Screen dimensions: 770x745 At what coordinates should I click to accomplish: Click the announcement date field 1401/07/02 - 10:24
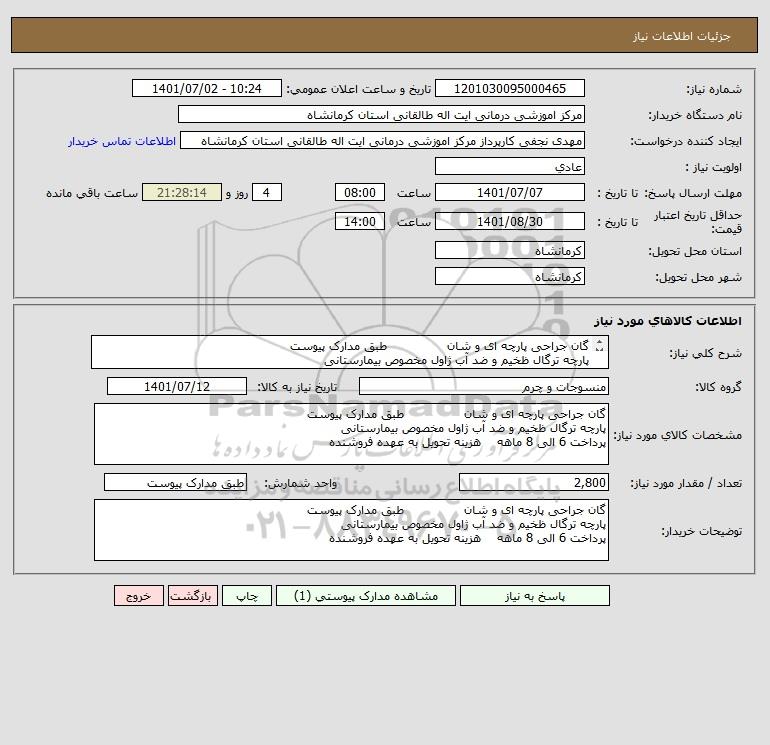[x=207, y=88]
